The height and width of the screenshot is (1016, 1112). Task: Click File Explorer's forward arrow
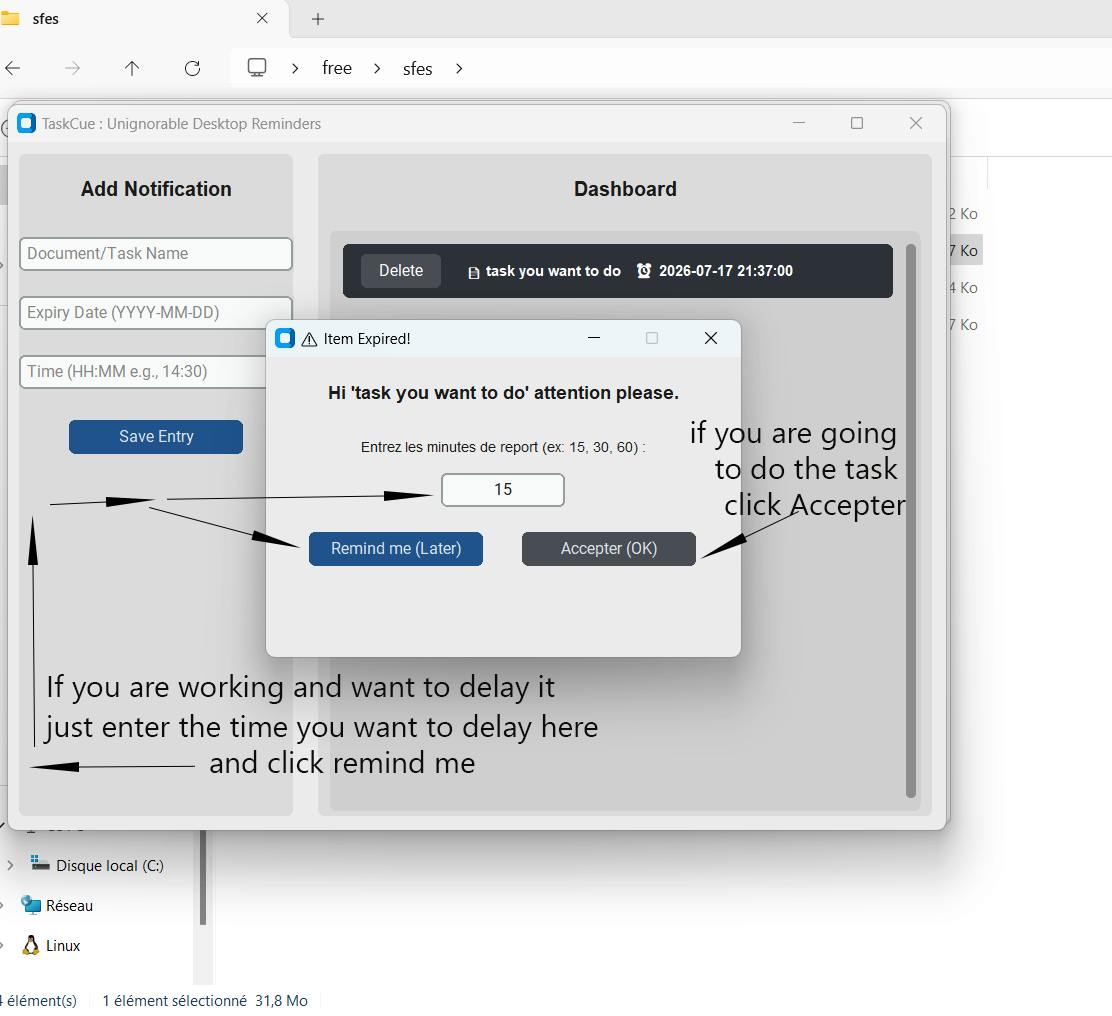[72, 68]
